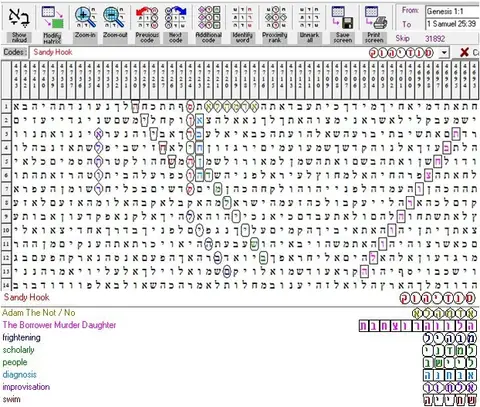Expand the Codes dropdown arrow

tap(444, 53)
